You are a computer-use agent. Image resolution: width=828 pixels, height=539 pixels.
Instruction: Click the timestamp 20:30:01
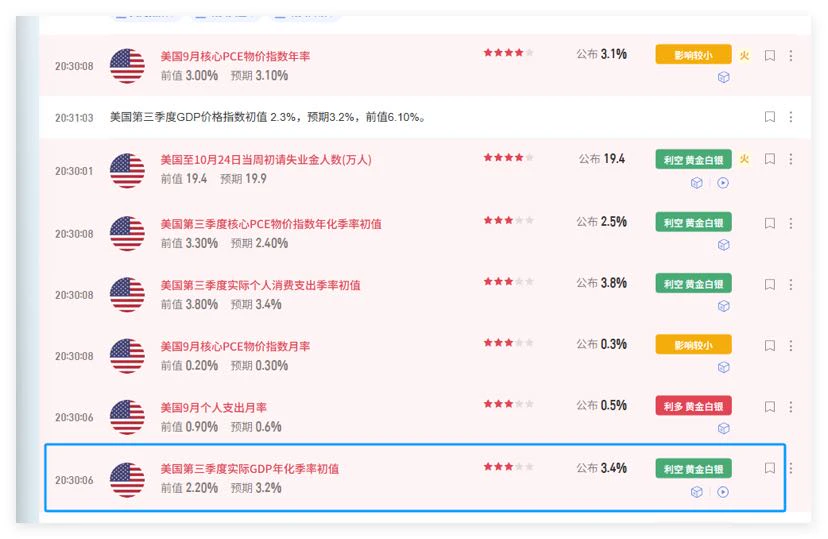point(74,171)
